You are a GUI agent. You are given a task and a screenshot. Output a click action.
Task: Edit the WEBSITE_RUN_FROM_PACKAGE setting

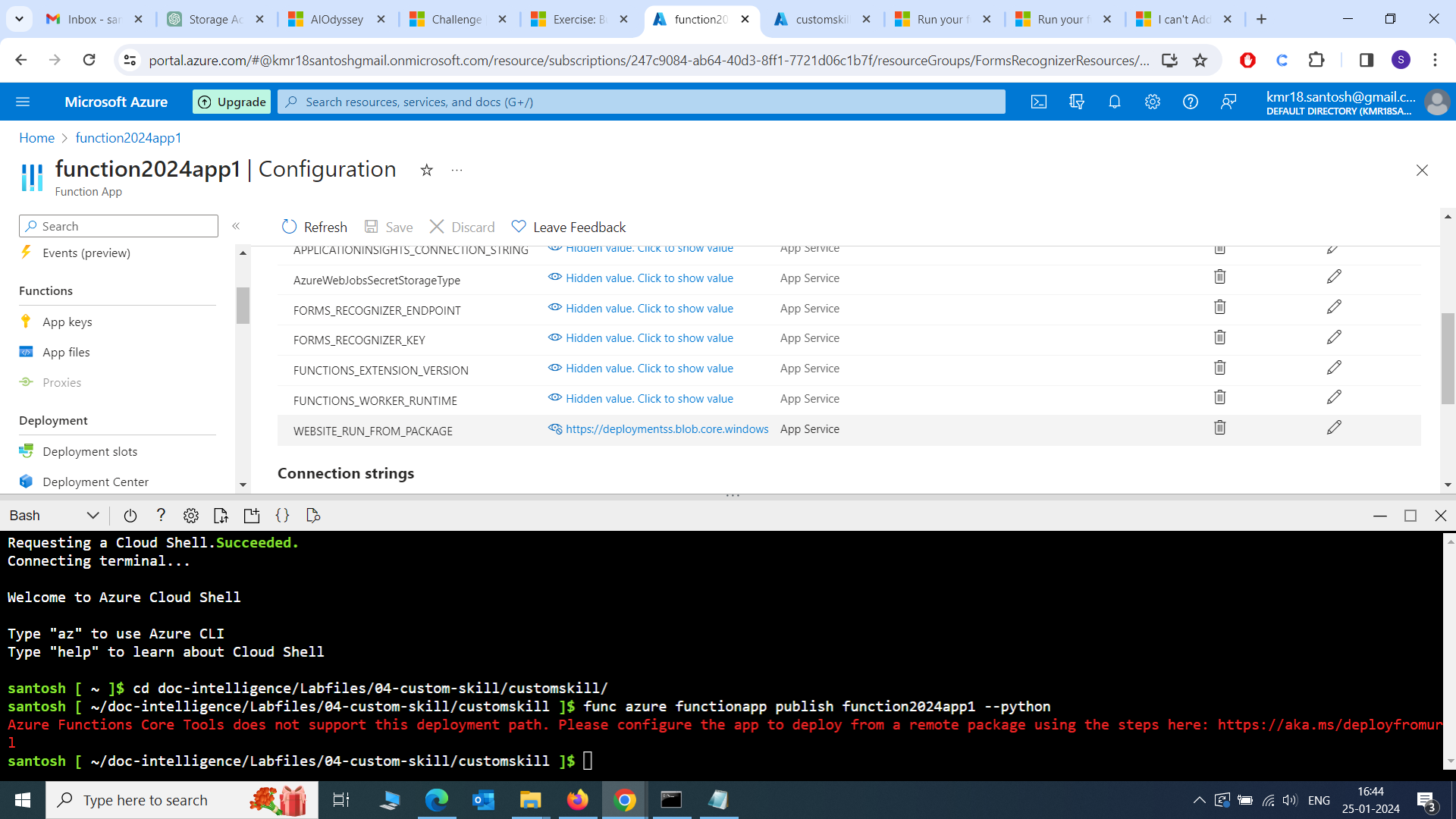point(1334,428)
